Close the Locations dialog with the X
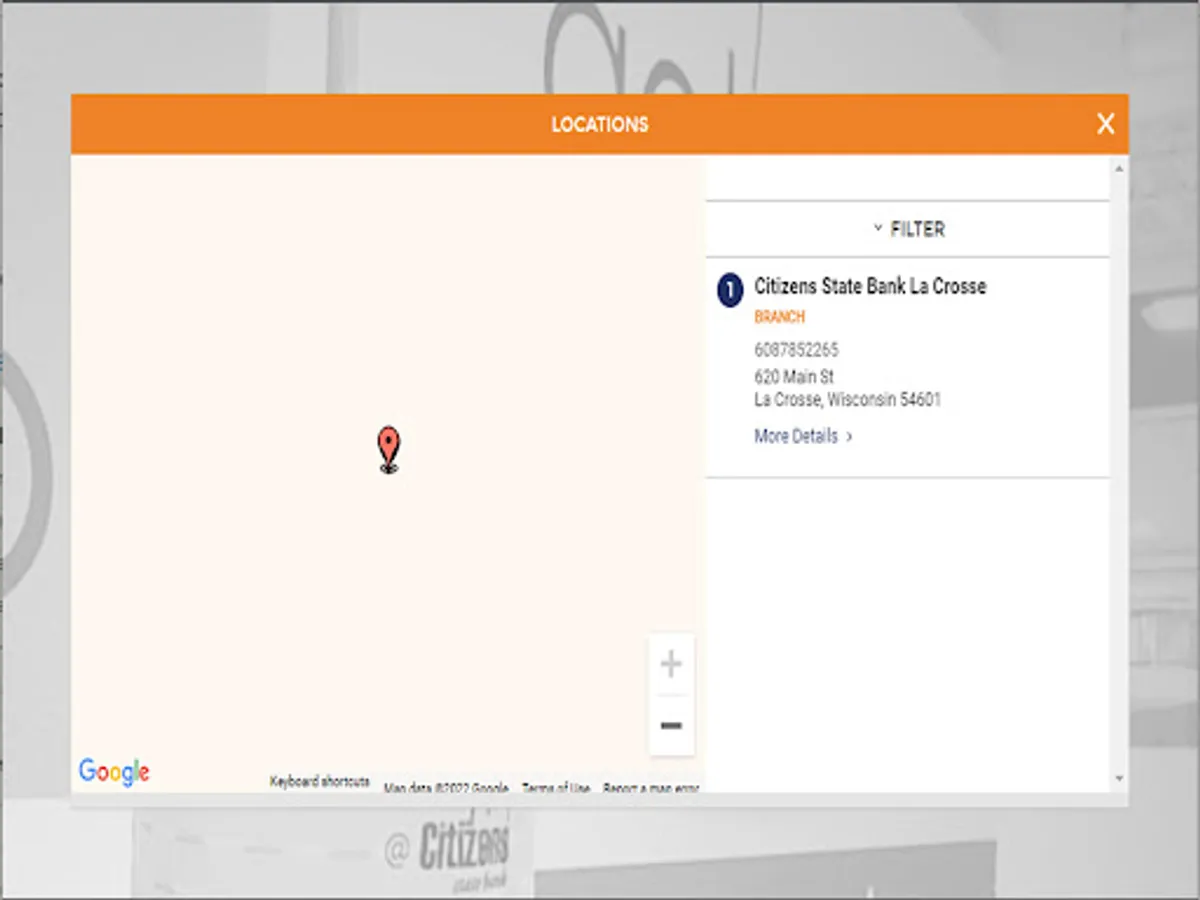1200x900 pixels. (x=1105, y=124)
